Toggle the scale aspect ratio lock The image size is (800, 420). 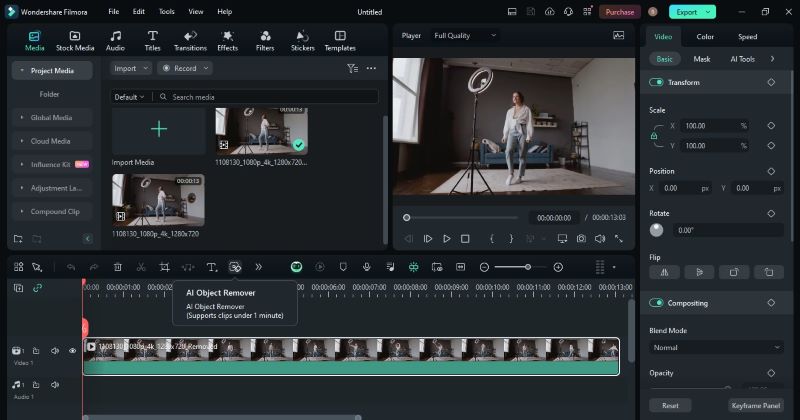[654, 136]
